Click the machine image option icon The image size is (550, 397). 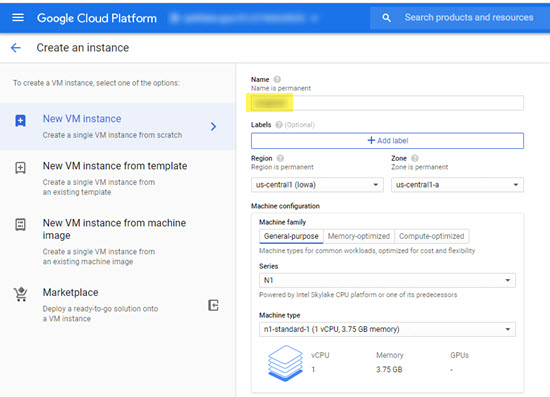pyautogui.click(x=20, y=224)
